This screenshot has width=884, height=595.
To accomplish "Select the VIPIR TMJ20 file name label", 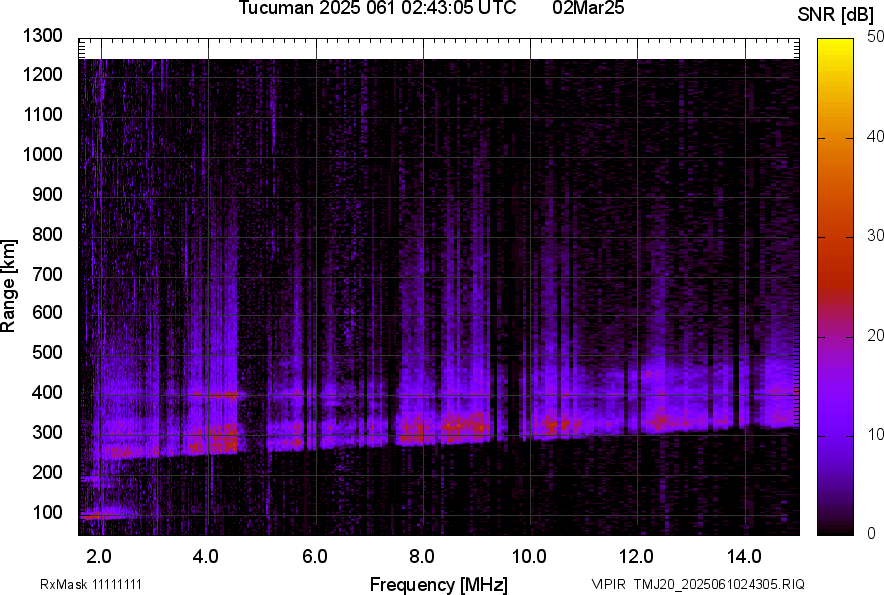I will (x=697, y=584).
